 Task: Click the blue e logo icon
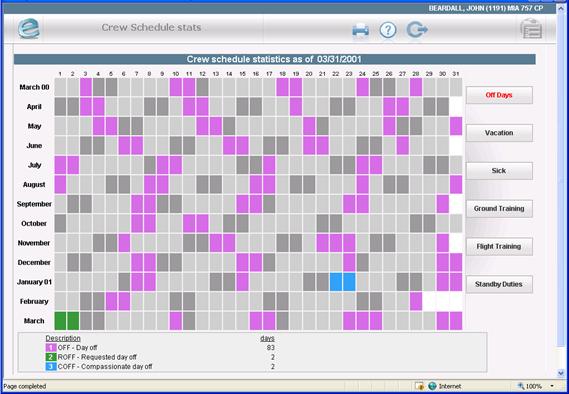[29, 28]
